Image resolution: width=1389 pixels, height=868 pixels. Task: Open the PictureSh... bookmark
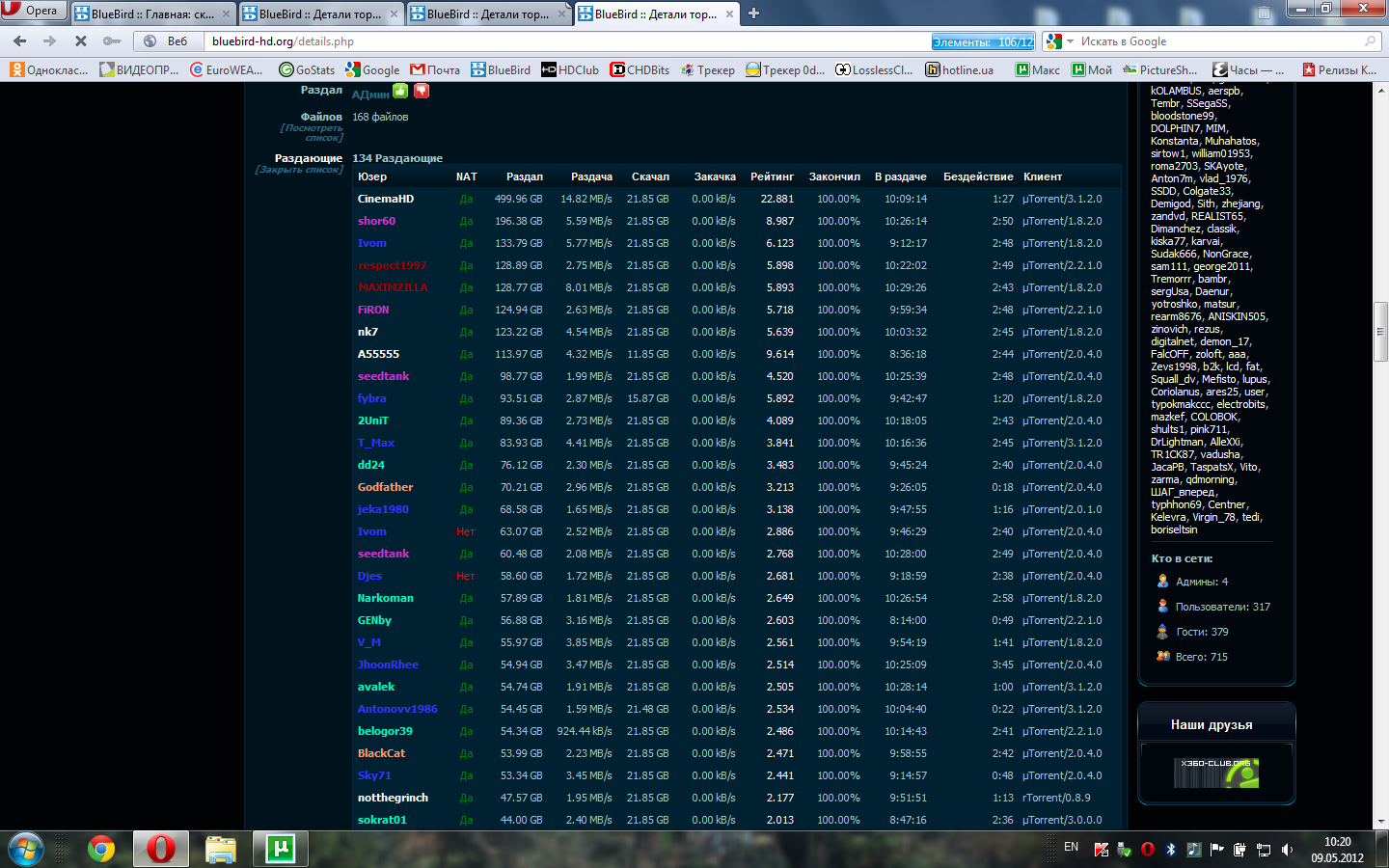pyautogui.click(x=1160, y=69)
